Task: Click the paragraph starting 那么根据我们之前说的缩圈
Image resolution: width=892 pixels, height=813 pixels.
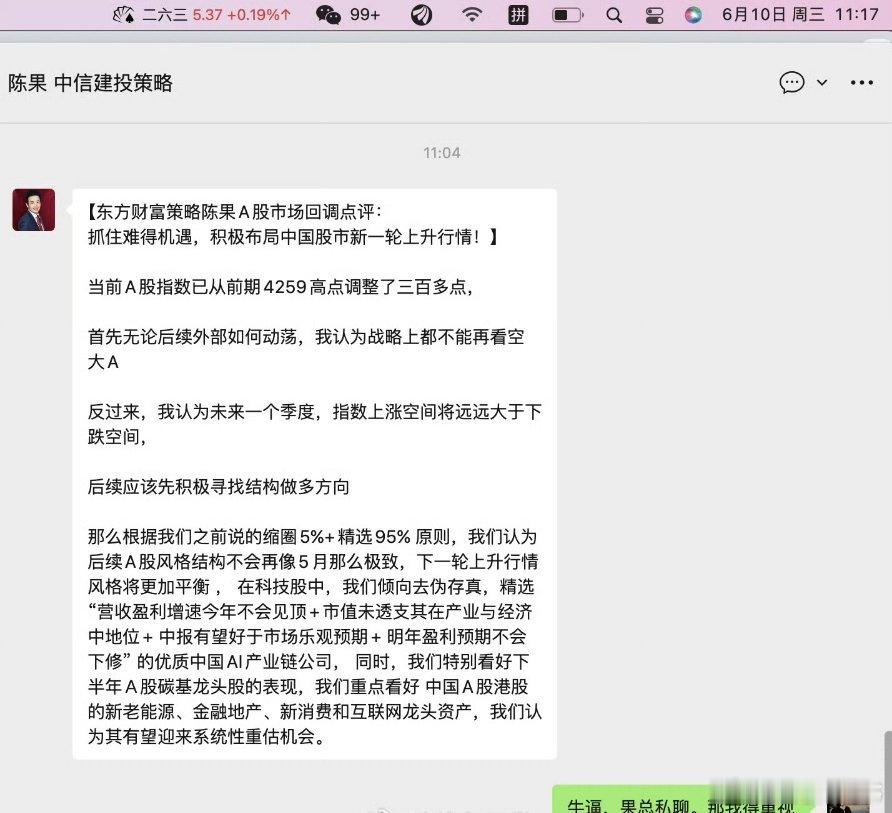Action: tap(315, 637)
